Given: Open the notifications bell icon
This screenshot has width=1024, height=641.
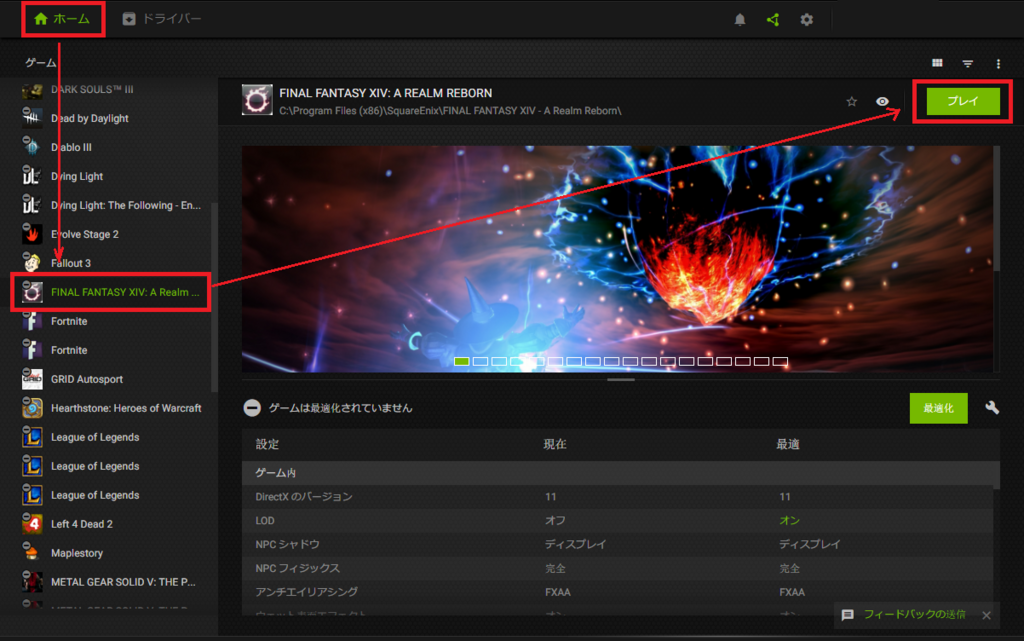Looking at the screenshot, I should (x=739, y=20).
